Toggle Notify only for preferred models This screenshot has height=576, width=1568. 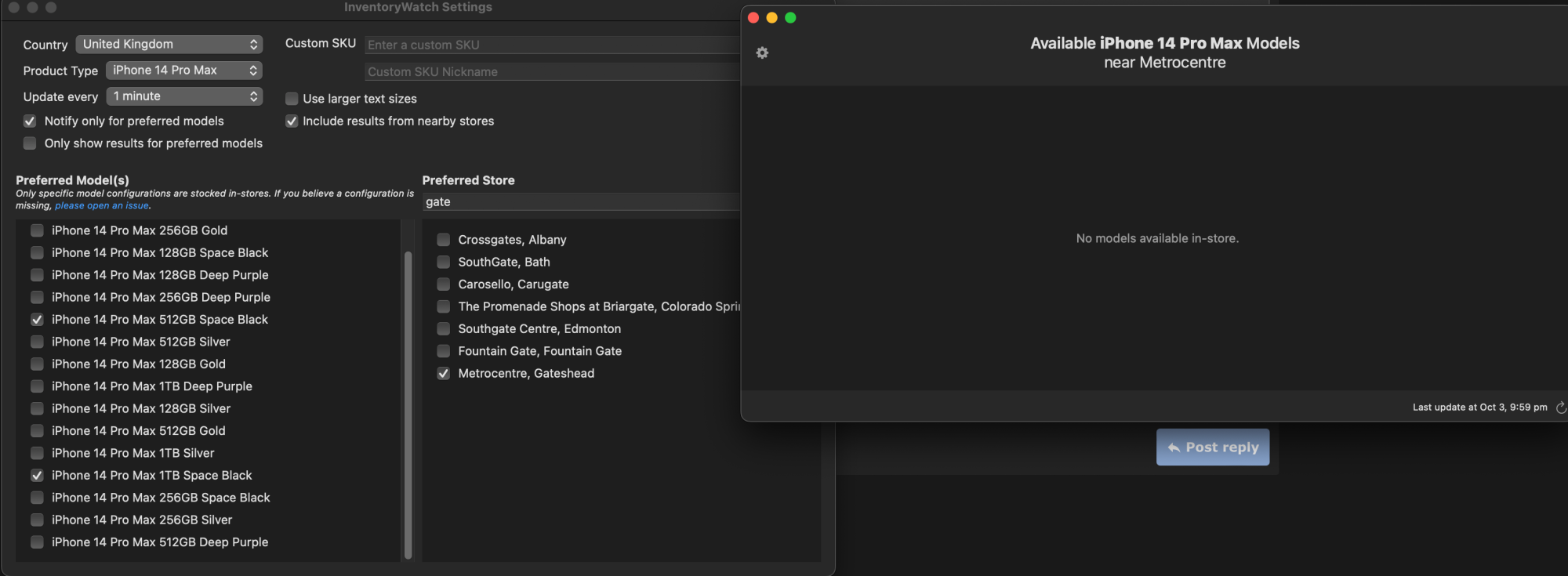pyautogui.click(x=30, y=121)
